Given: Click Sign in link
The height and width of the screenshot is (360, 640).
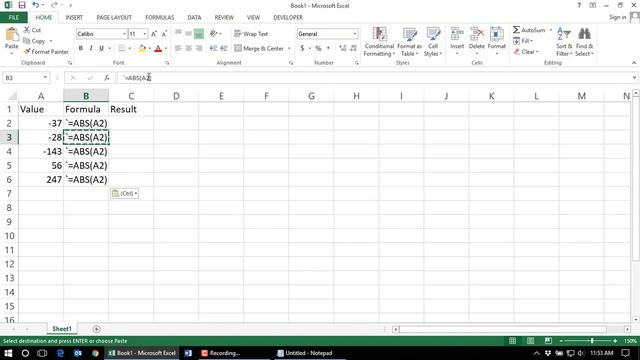Looking at the screenshot, I should 617,17.
